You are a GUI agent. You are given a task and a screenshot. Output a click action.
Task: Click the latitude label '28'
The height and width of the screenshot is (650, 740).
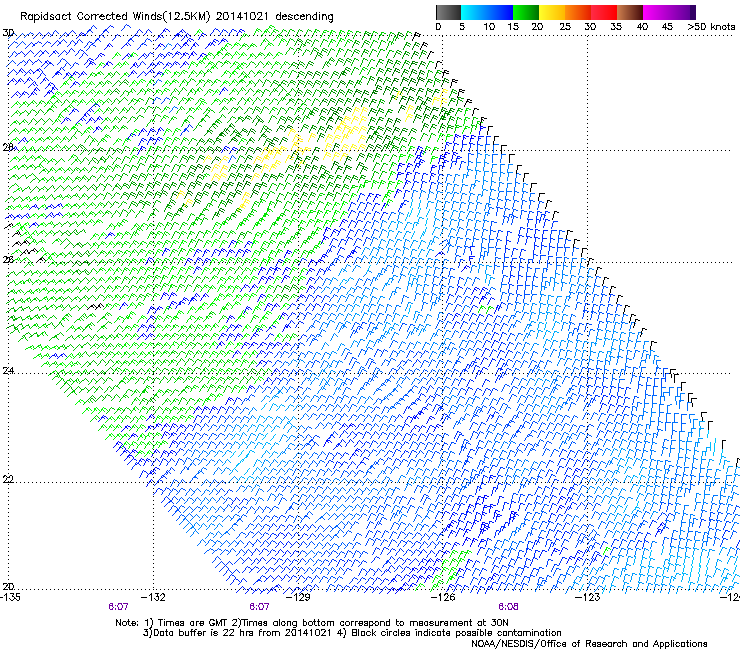(x=8, y=147)
